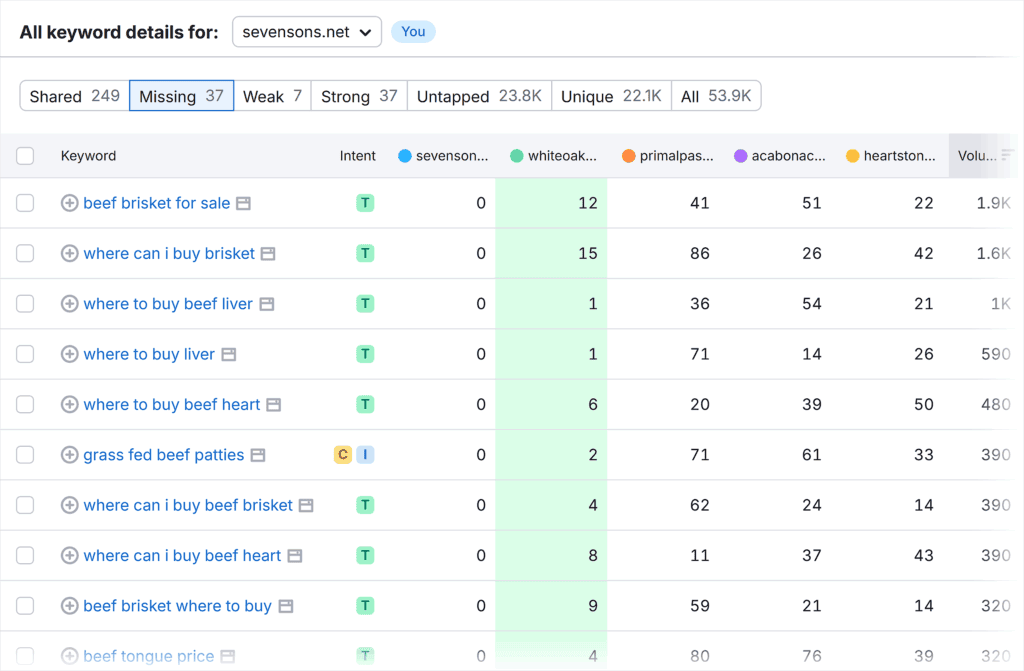Switch to the Shared keywords tab
The image size is (1024, 671).
point(73,96)
